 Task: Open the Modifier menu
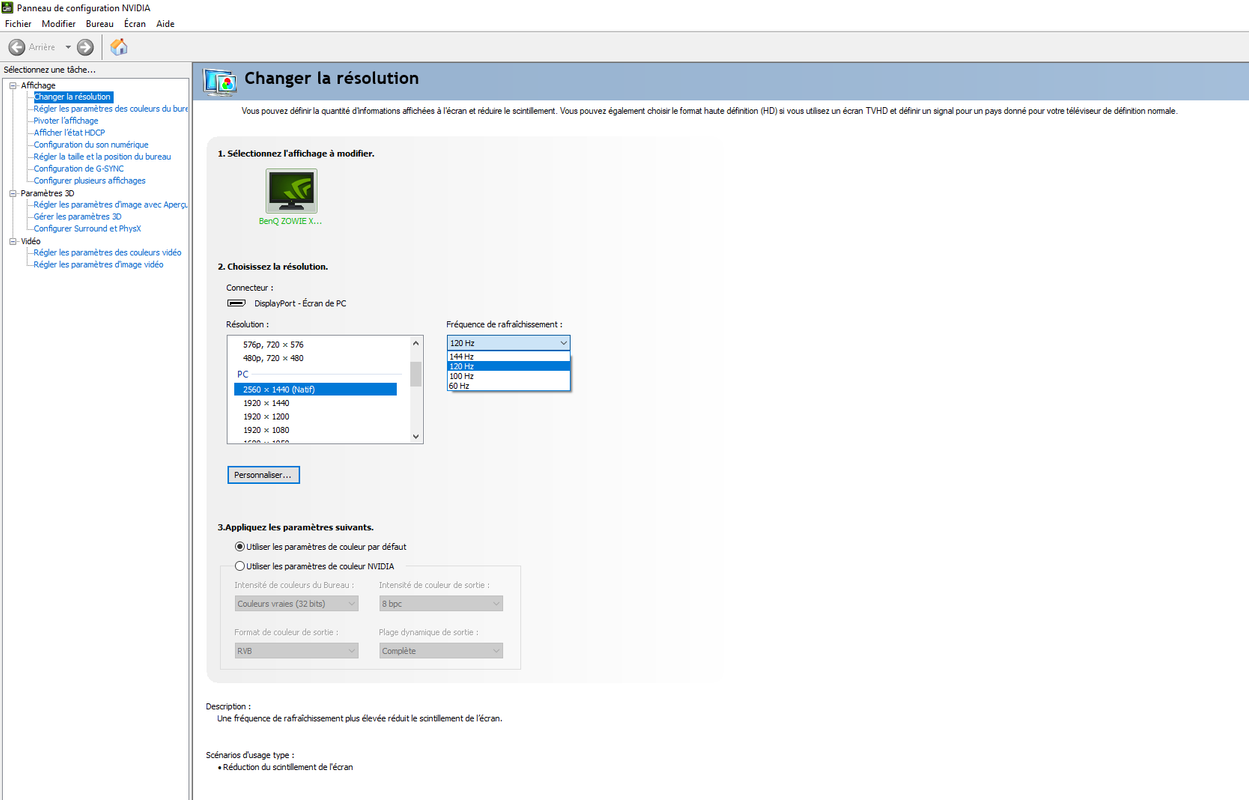[58, 24]
